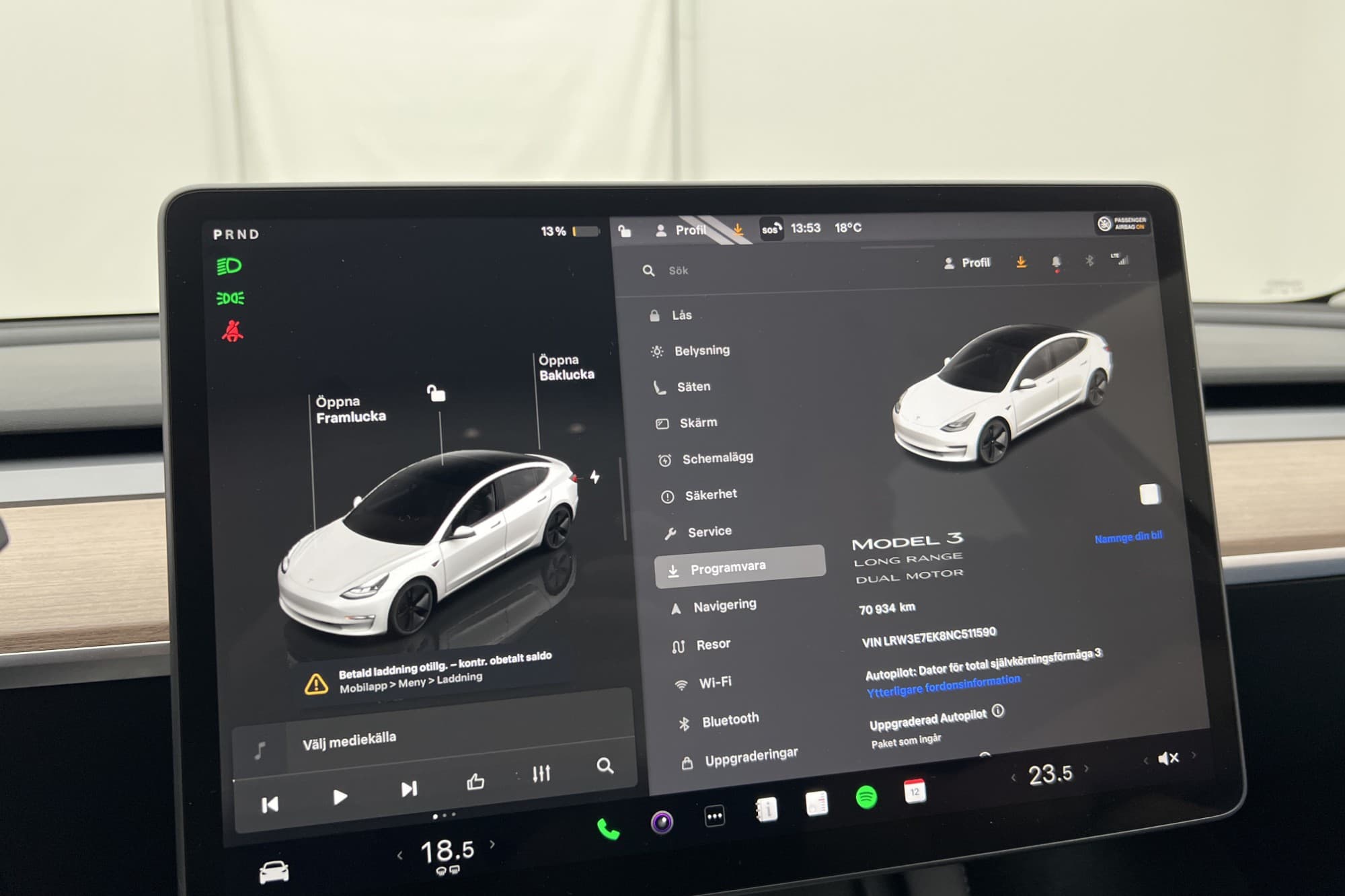Click the play button in media player

pyautogui.click(x=340, y=797)
